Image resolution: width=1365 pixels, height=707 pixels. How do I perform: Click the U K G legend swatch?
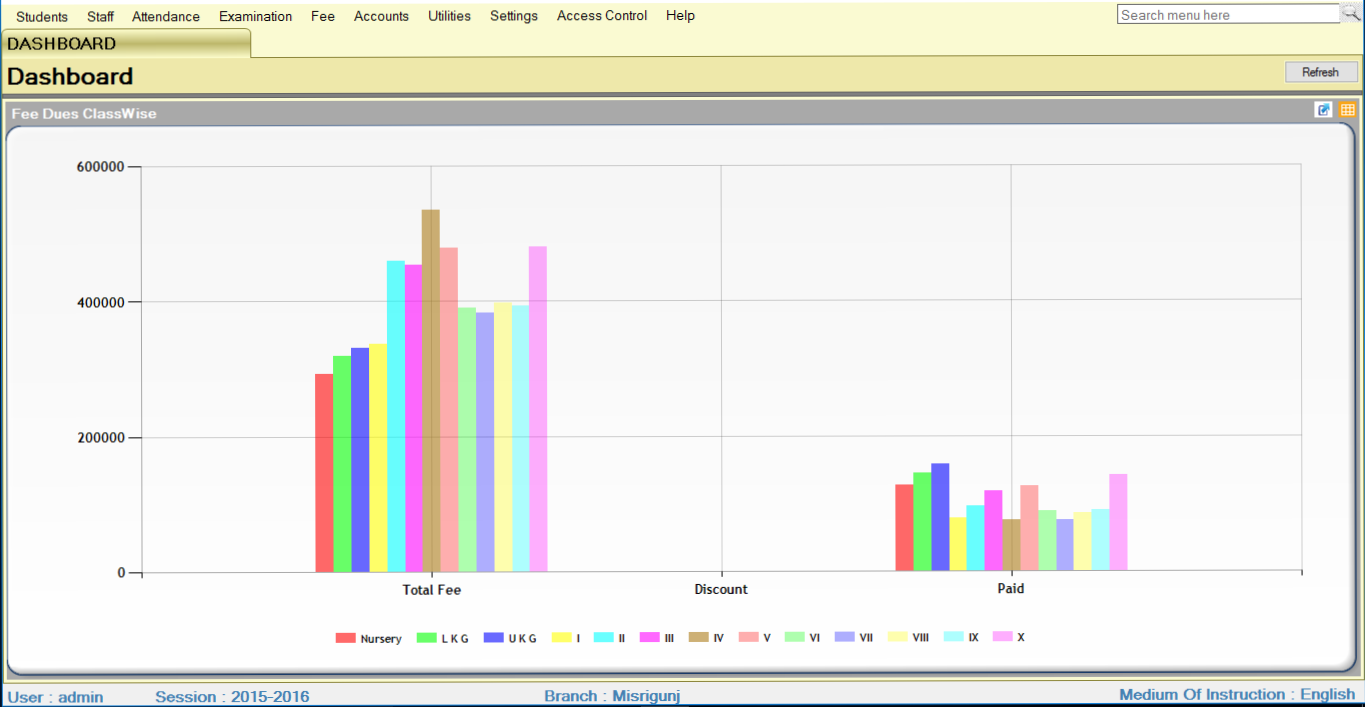(x=493, y=638)
